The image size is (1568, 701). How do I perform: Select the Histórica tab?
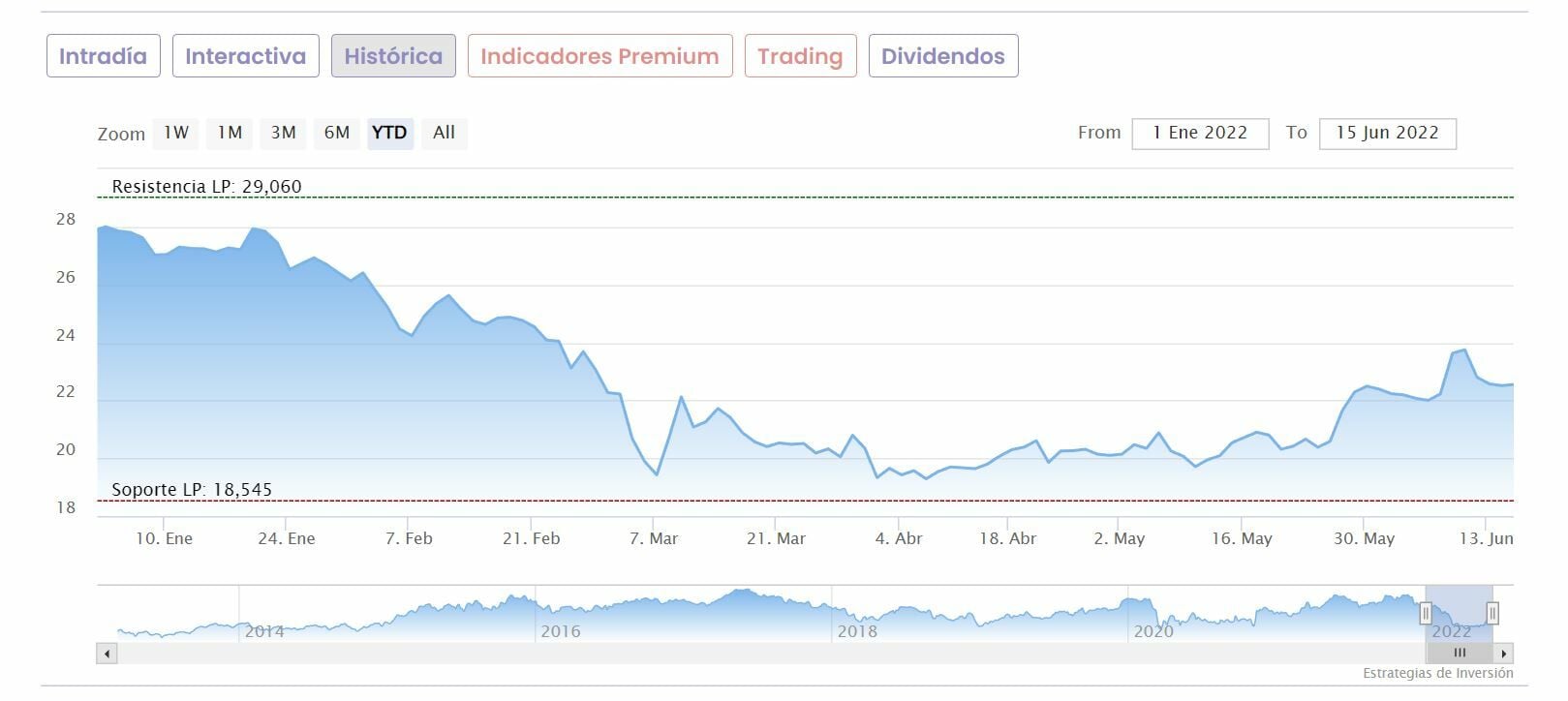tap(393, 56)
